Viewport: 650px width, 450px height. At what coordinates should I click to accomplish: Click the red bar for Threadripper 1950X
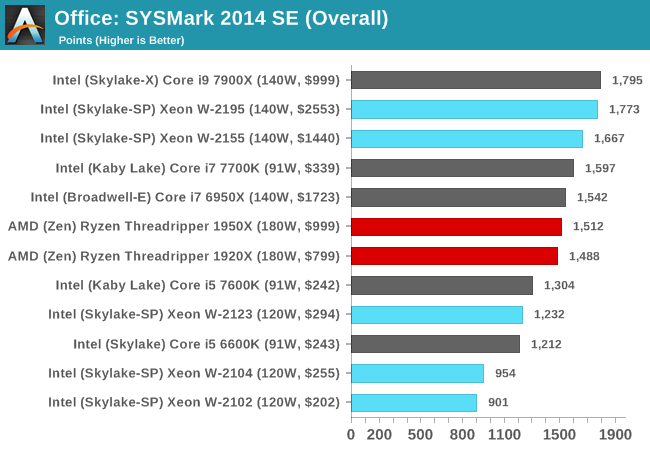[456, 227]
